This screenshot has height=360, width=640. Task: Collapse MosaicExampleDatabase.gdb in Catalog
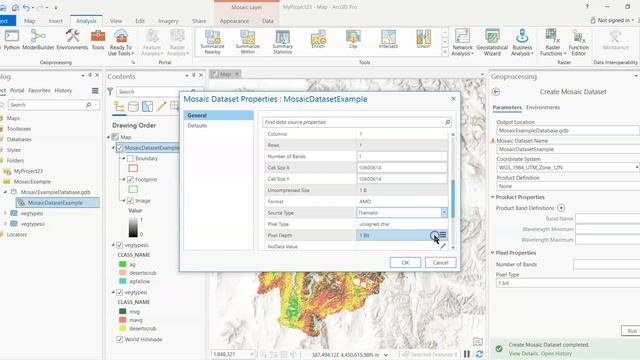tap(5, 192)
